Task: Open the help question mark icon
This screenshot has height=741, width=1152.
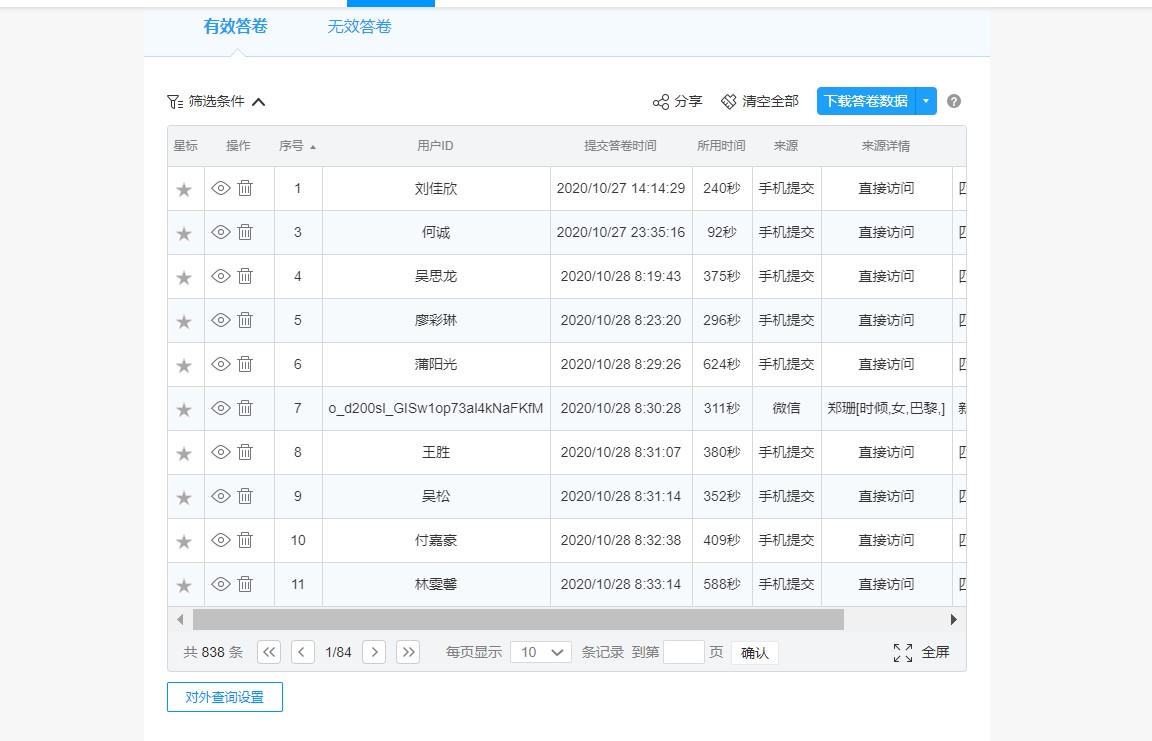Action: click(x=953, y=100)
